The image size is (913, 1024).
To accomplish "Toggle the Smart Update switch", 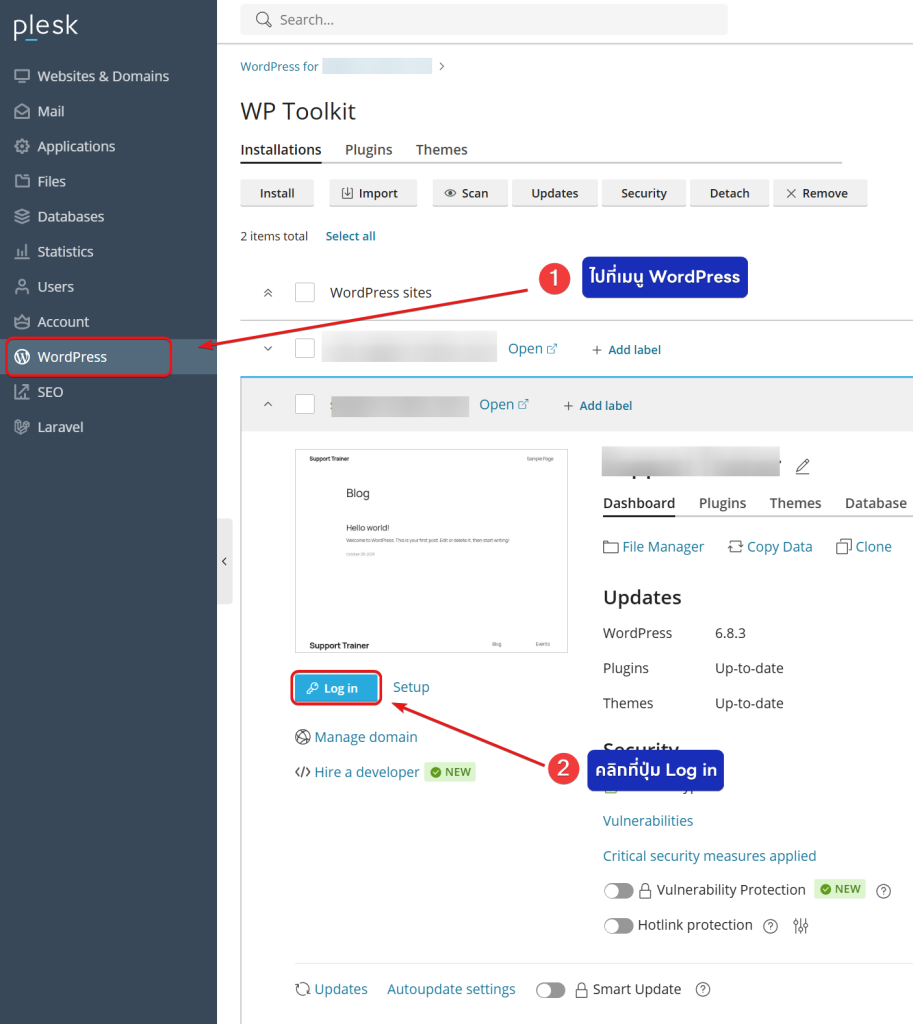I will [x=550, y=990].
